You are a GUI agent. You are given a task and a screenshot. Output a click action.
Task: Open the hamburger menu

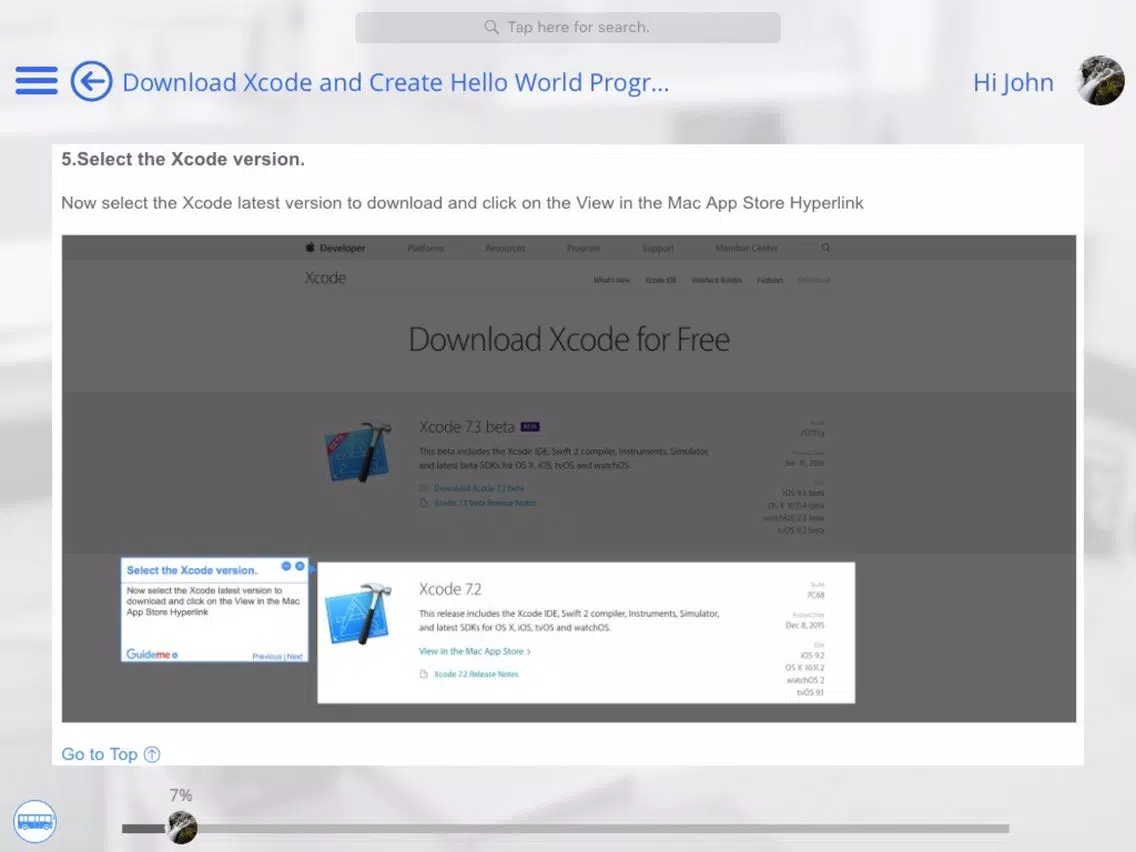(x=36, y=80)
